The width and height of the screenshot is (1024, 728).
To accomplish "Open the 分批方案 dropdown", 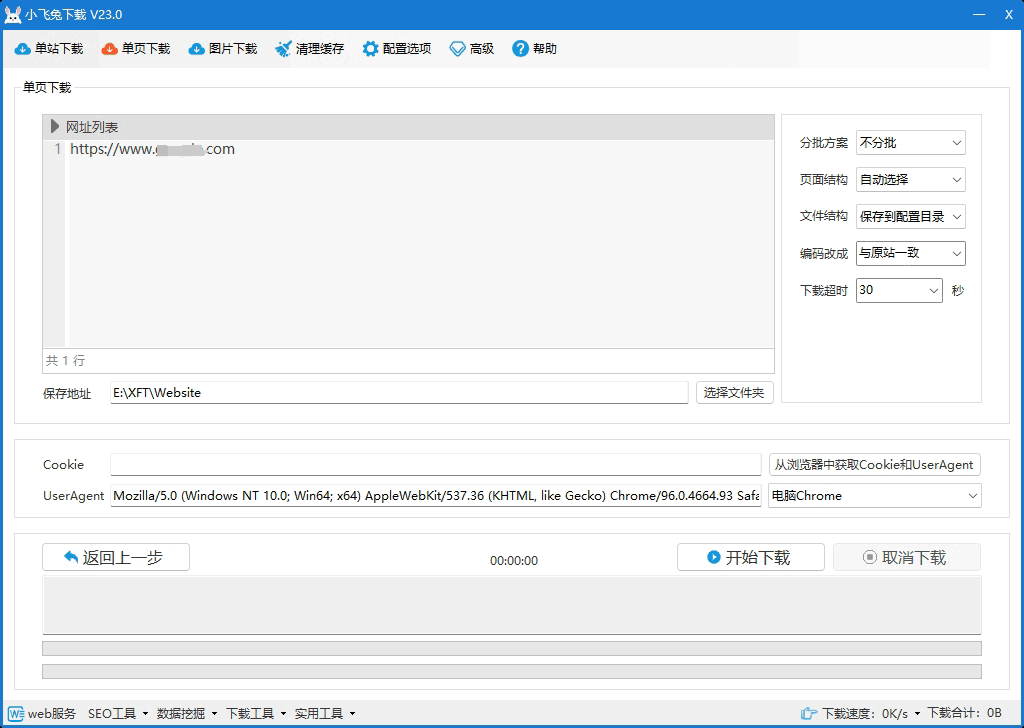I will click(x=910, y=143).
